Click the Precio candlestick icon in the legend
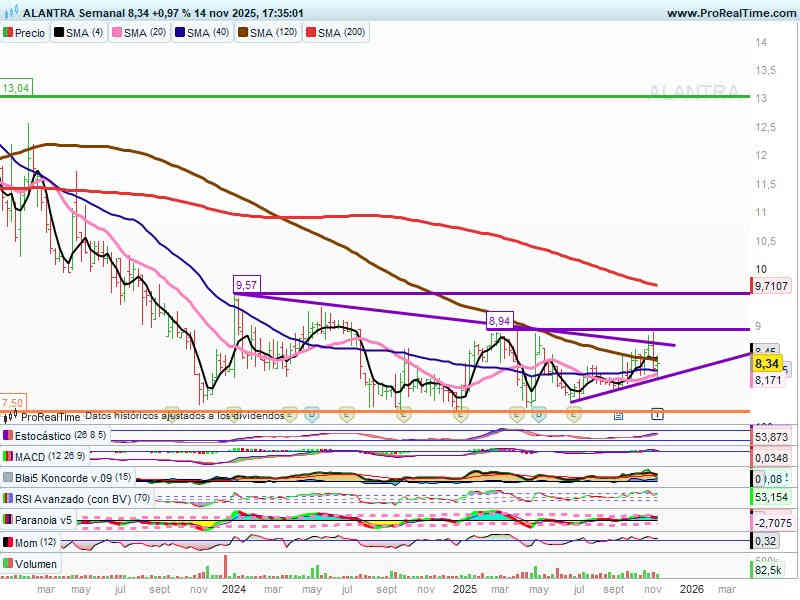The image size is (800, 600). 8,33
